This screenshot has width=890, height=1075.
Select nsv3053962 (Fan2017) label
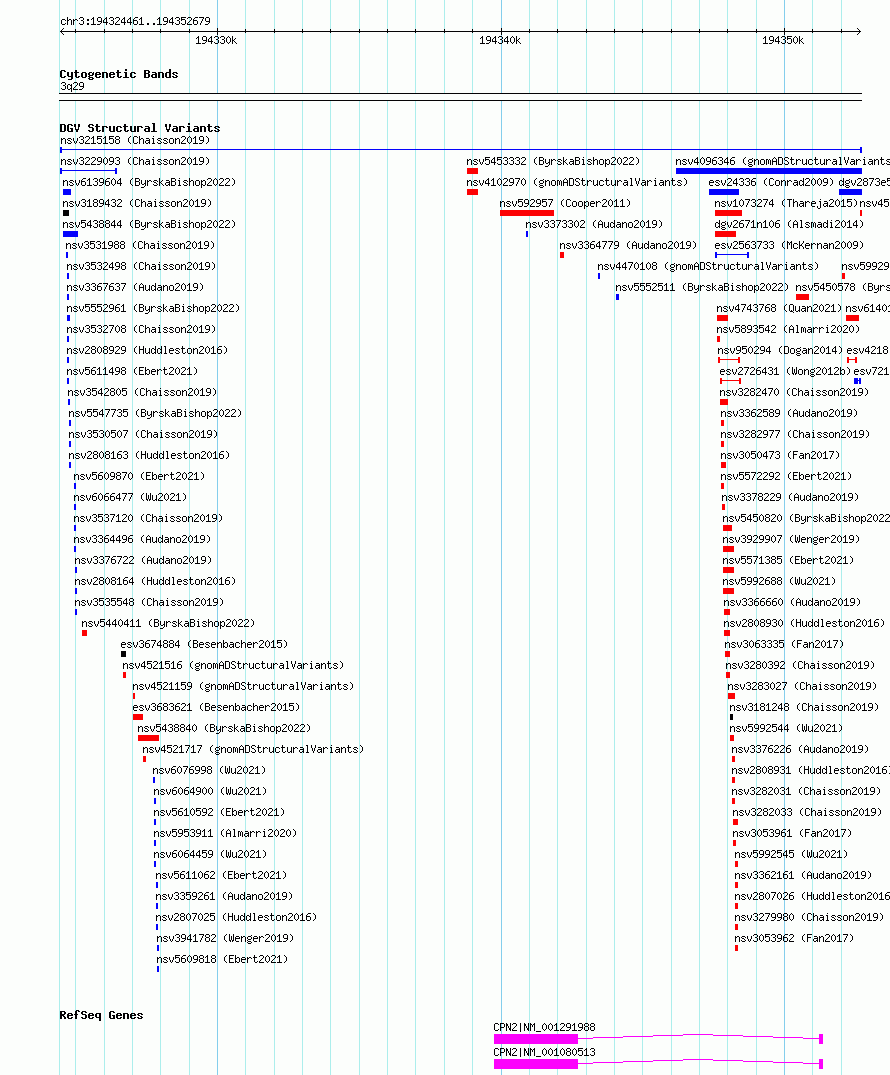point(794,939)
